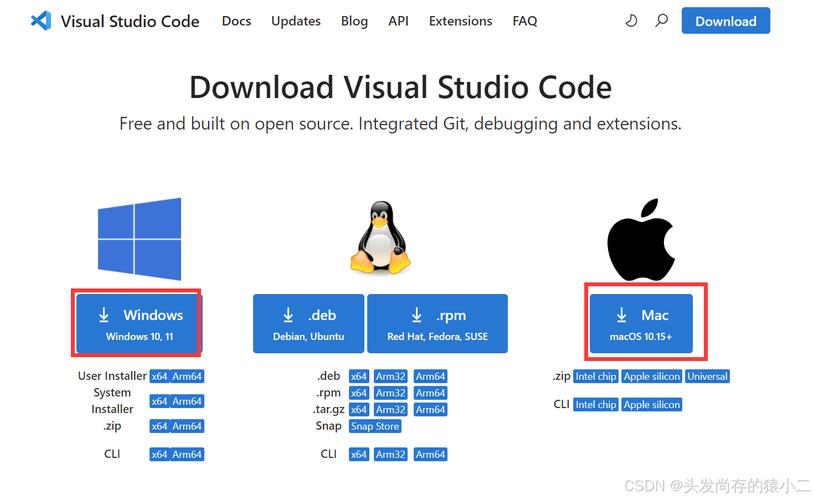Click the 'User Installer' label
813x500 pixels.
(x=112, y=376)
